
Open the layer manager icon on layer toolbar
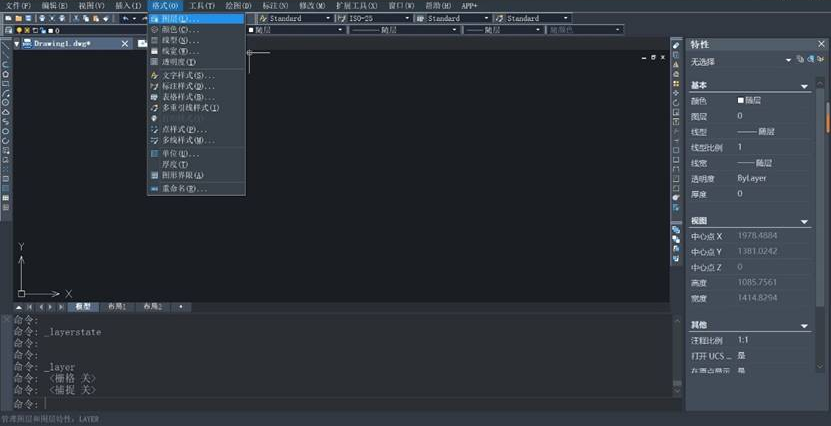tap(8, 30)
